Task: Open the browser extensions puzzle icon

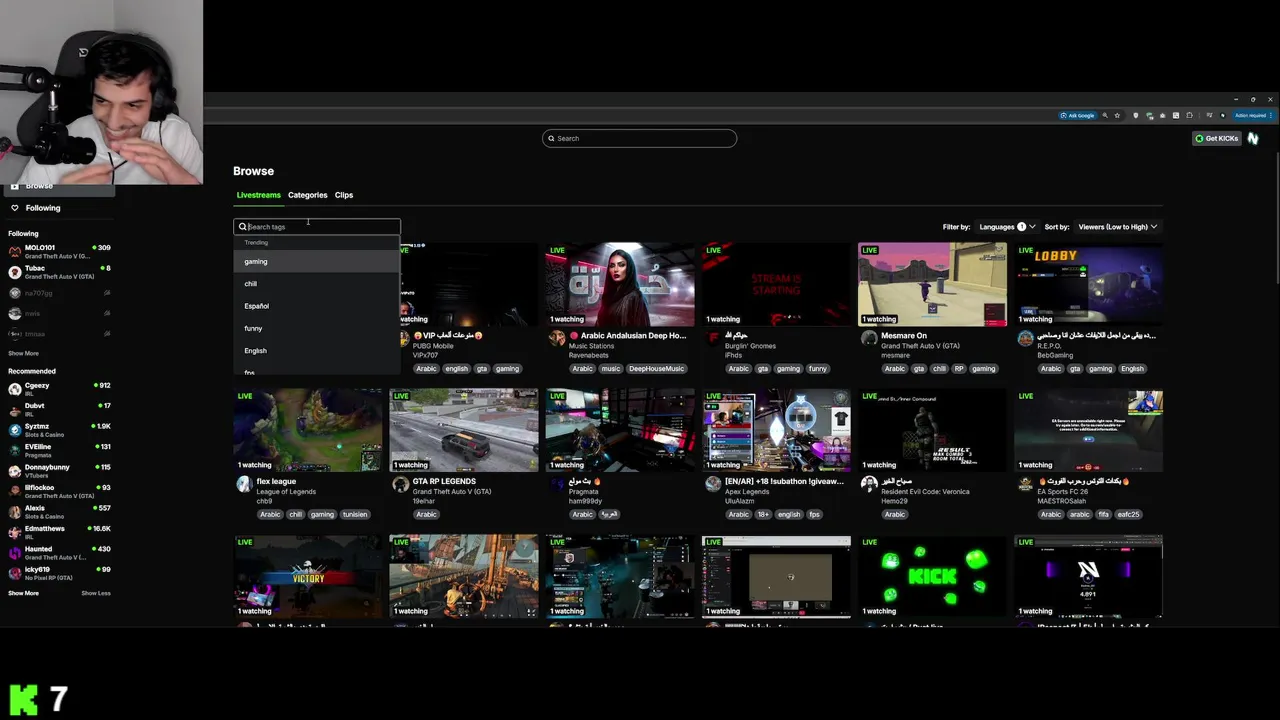Action: pyautogui.click(x=1189, y=115)
